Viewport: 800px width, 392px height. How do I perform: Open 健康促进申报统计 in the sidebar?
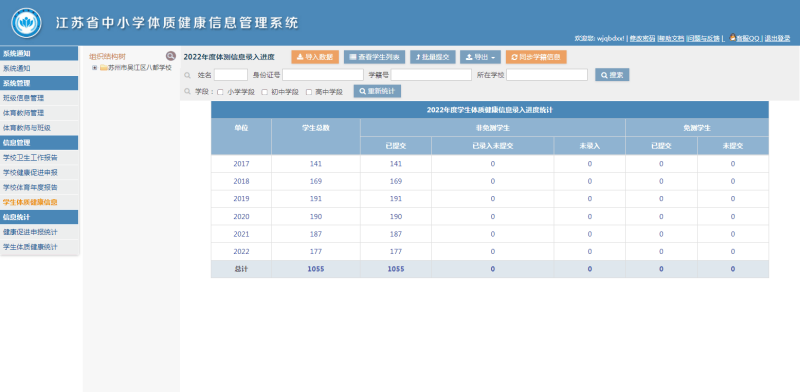[39, 232]
